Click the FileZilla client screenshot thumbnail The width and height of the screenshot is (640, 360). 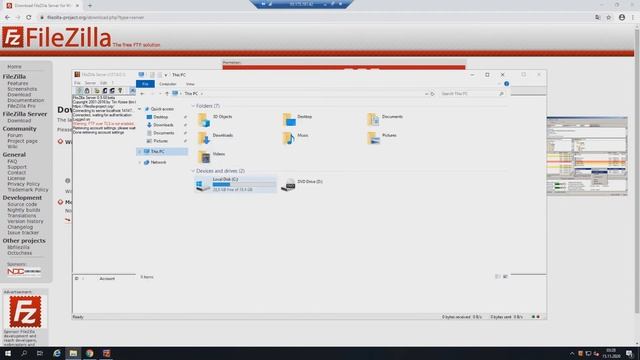(x=587, y=156)
